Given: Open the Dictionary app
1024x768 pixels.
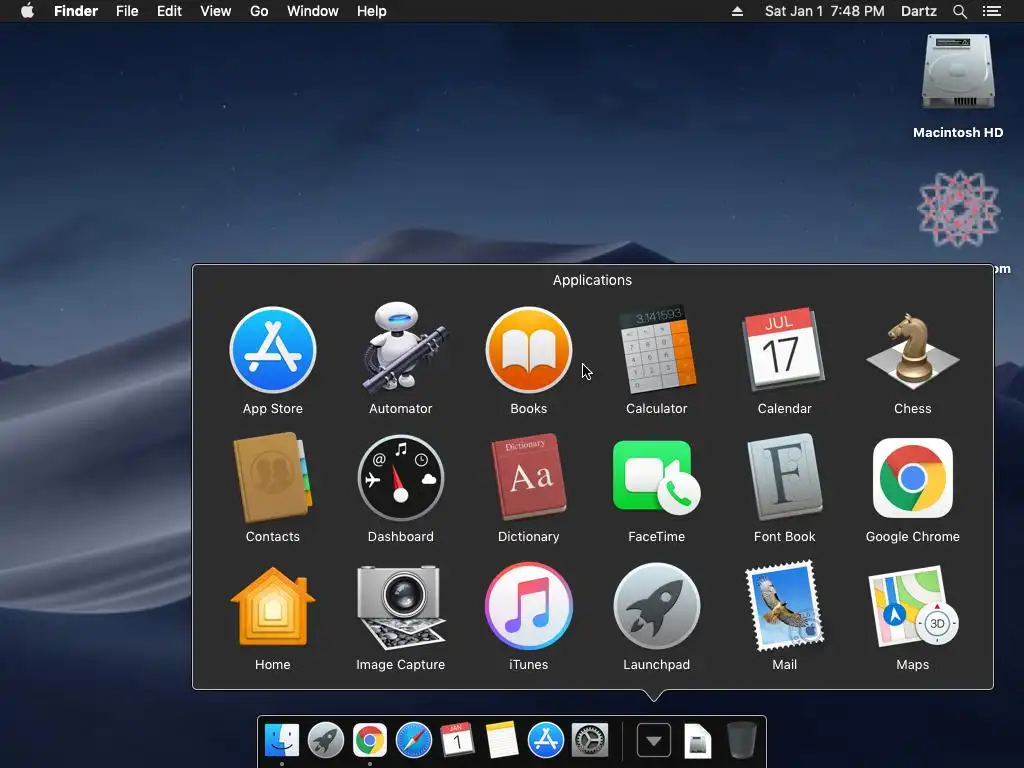Looking at the screenshot, I should [529, 477].
